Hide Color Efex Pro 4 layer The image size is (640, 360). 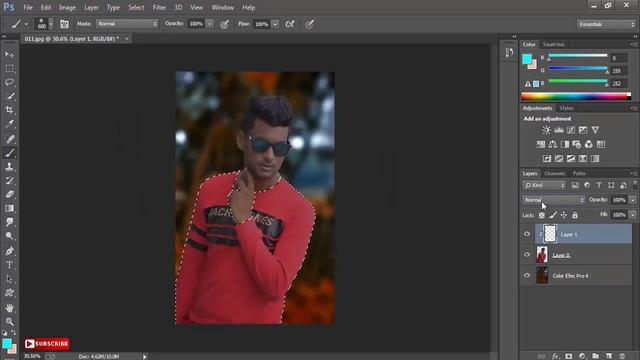point(527,276)
